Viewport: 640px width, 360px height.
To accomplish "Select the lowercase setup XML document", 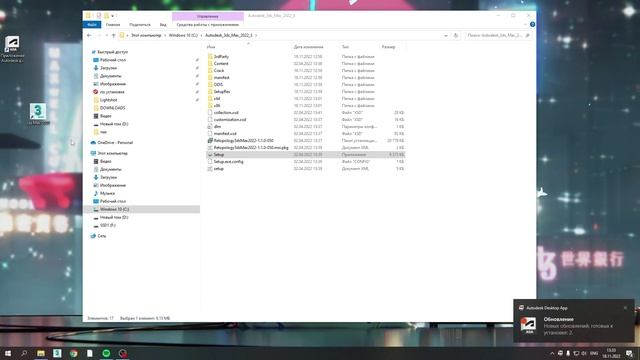I will pyautogui.click(x=218, y=168).
